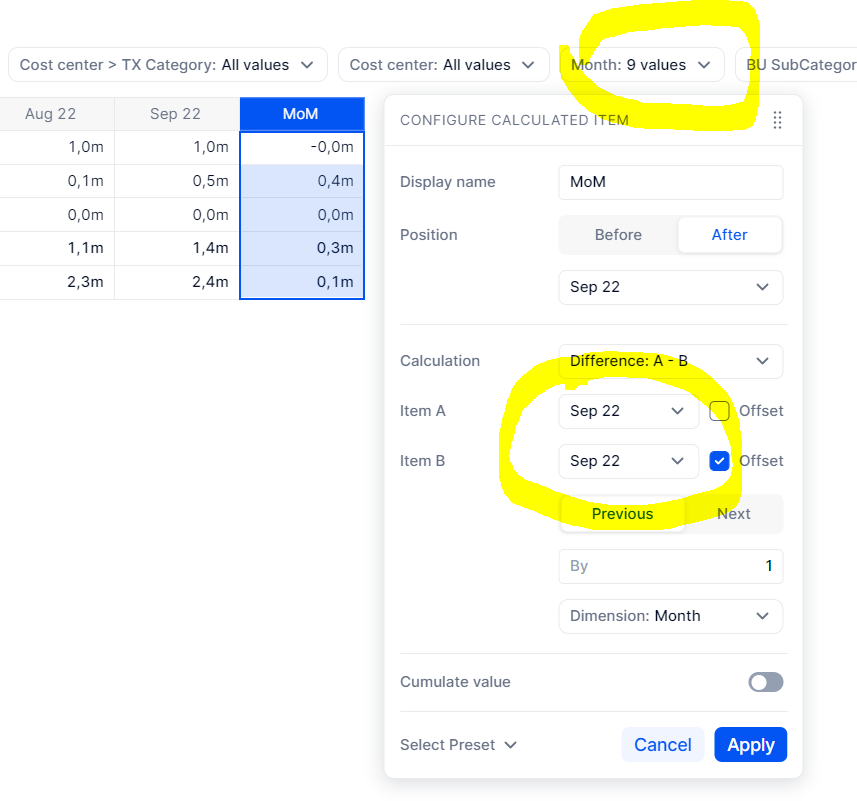This screenshot has width=857, height=801.
Task: Apply the calculated item settings
Action: pyautogui.click(x=750, y=745)
